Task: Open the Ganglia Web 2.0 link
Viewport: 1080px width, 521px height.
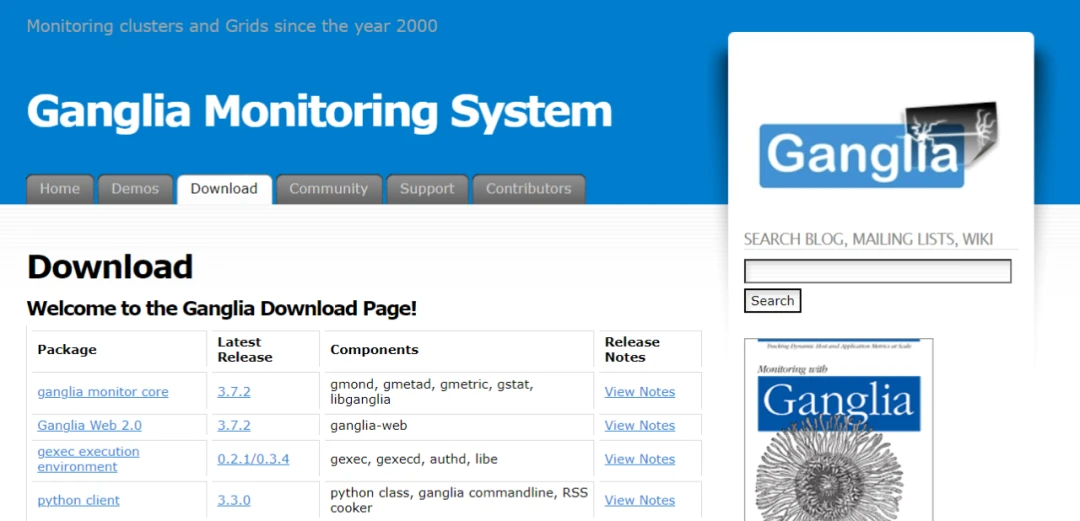Action: point(90,425)
